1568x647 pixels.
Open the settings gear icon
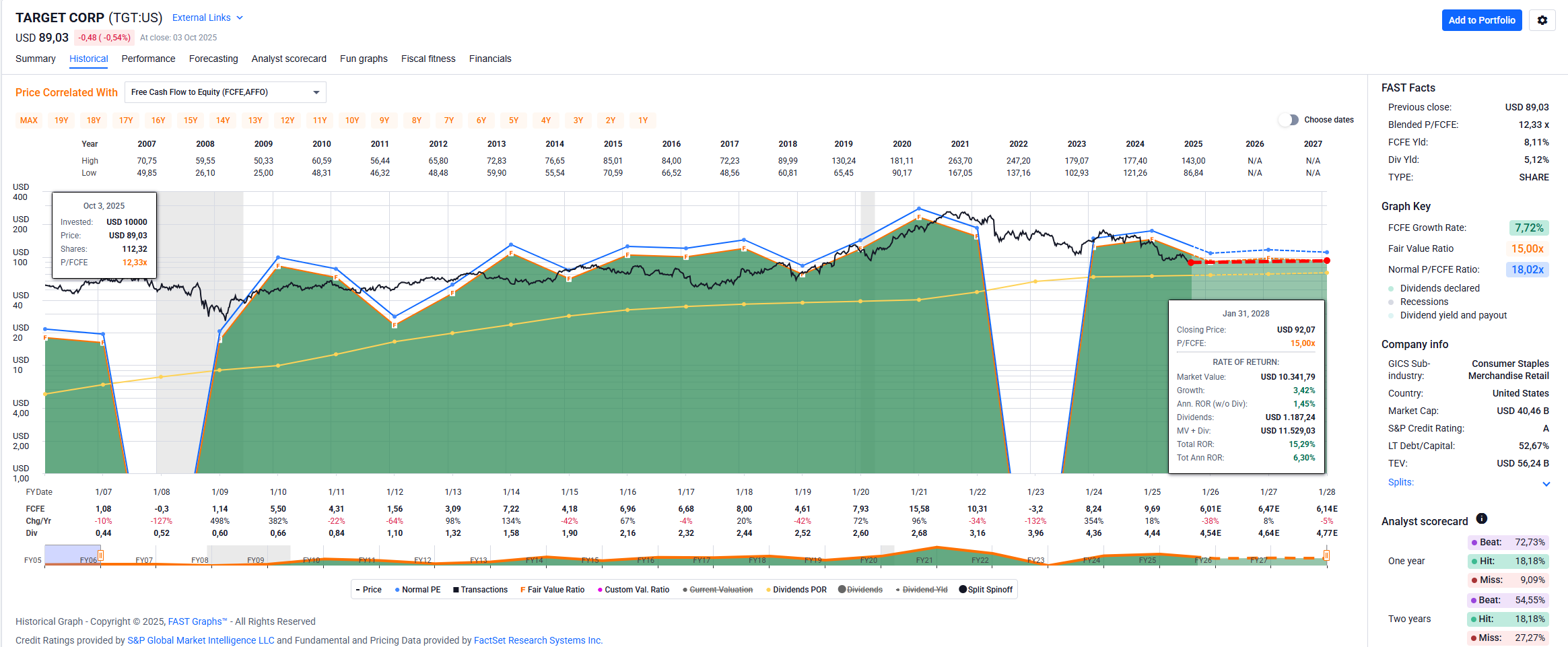click(1542, 20)
